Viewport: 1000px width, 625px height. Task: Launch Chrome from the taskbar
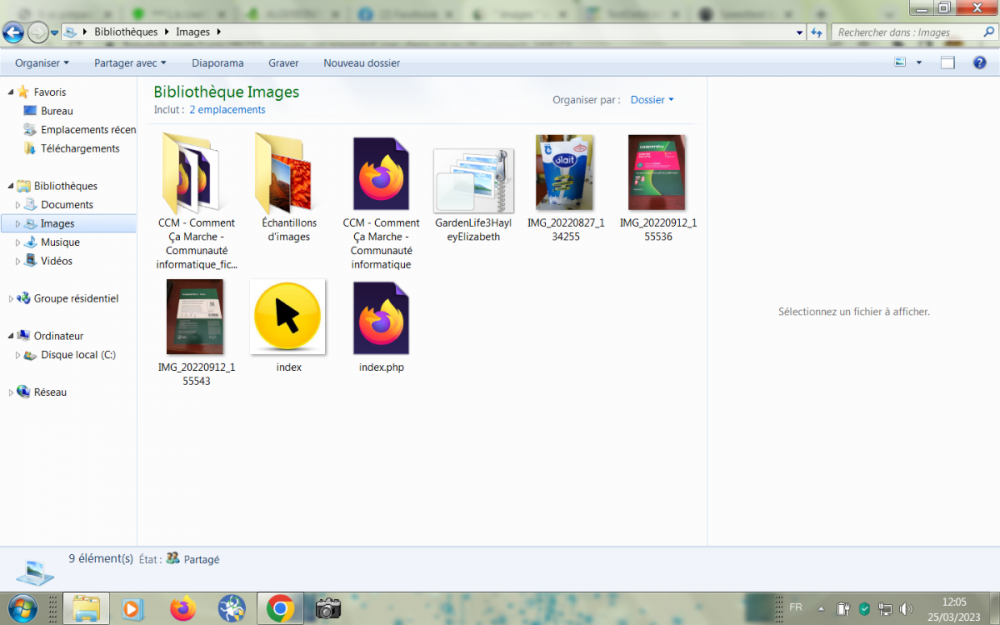(280, 608)
